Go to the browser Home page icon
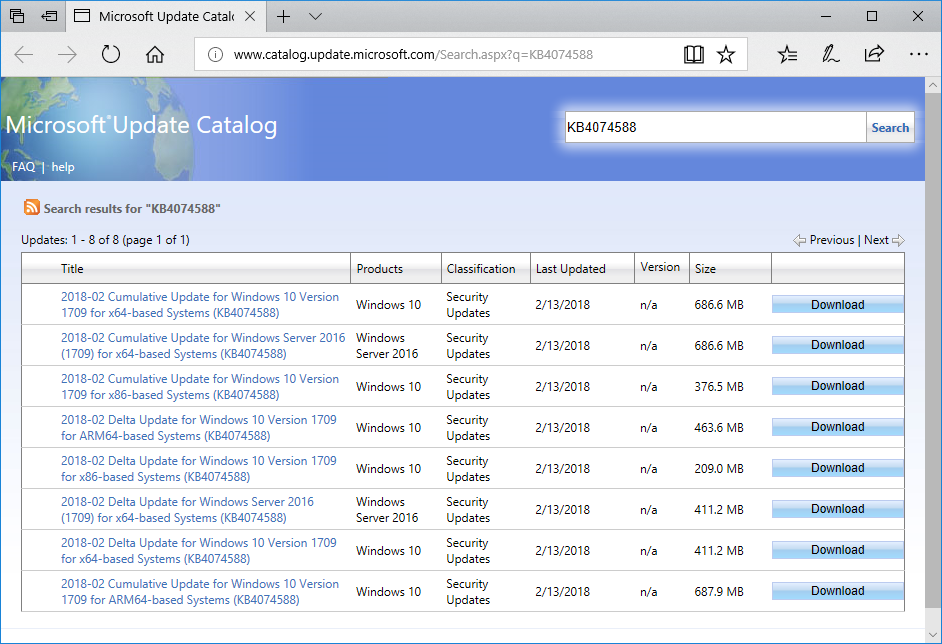 click(155, 55)
